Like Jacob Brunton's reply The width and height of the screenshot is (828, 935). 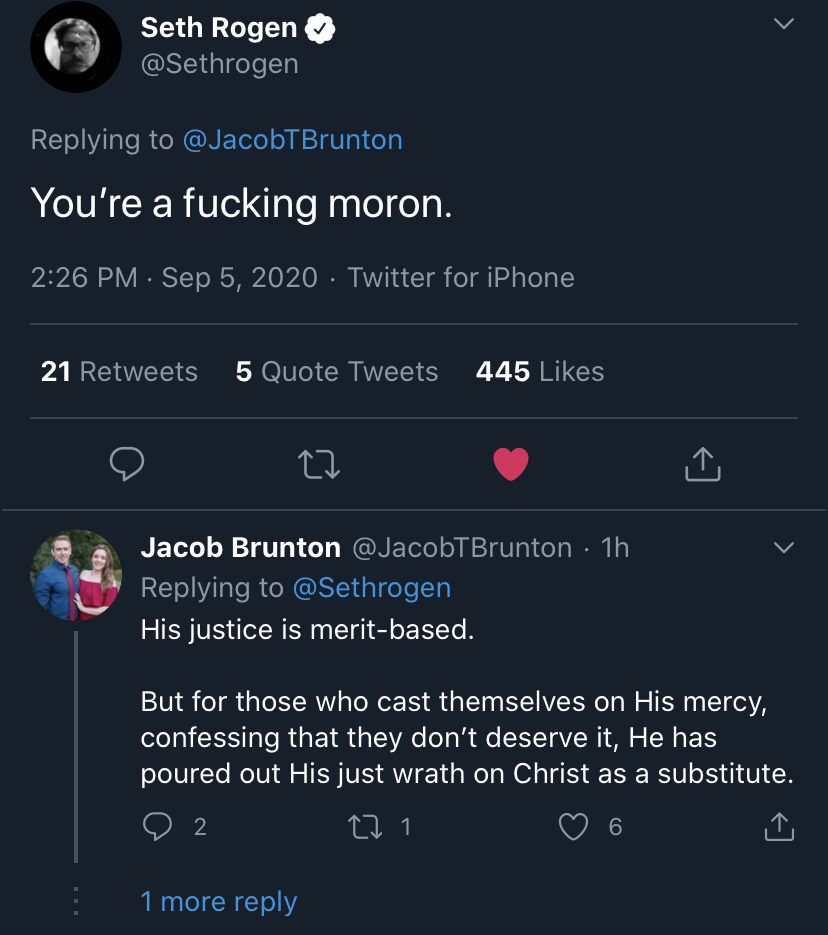(573, 827)
